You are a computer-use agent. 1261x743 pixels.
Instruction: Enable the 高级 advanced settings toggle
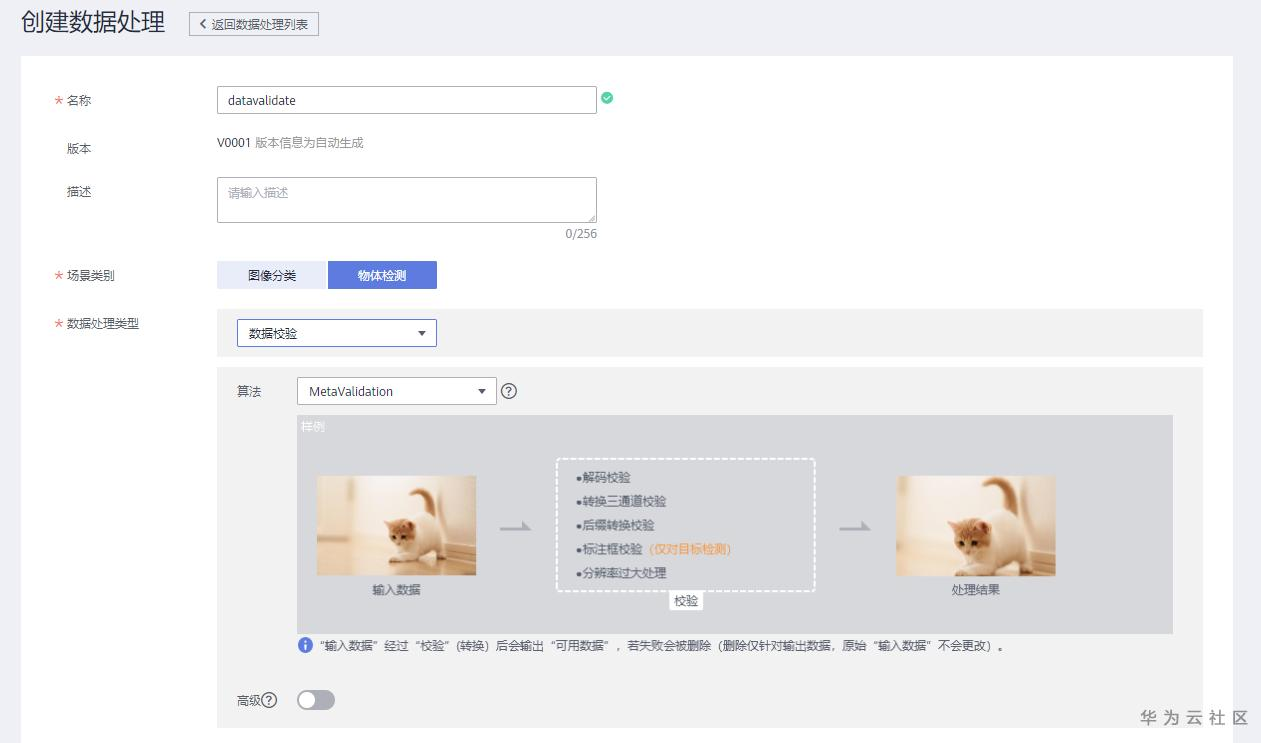(316, 700)
